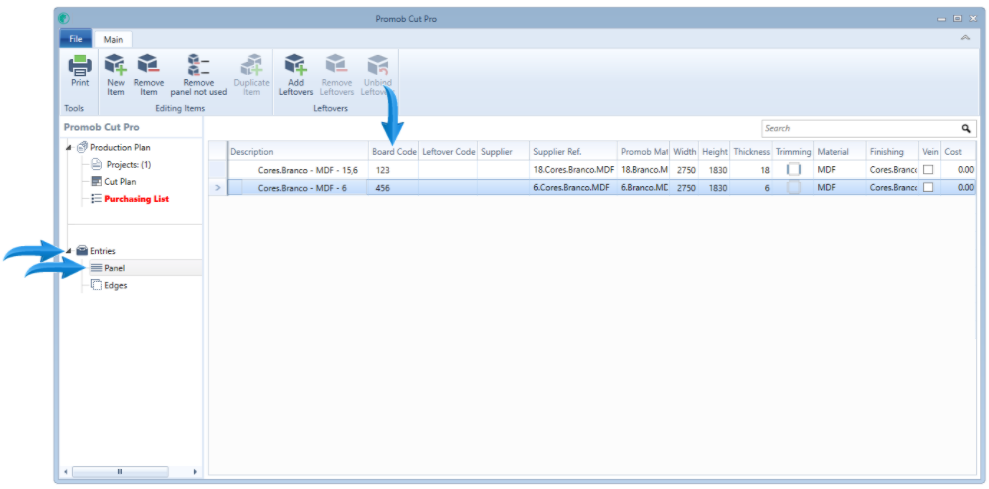The image size is (989, 489).
Task: Click thickness value 6 cell
Action: pyautogui.click(x=751, y=187)
